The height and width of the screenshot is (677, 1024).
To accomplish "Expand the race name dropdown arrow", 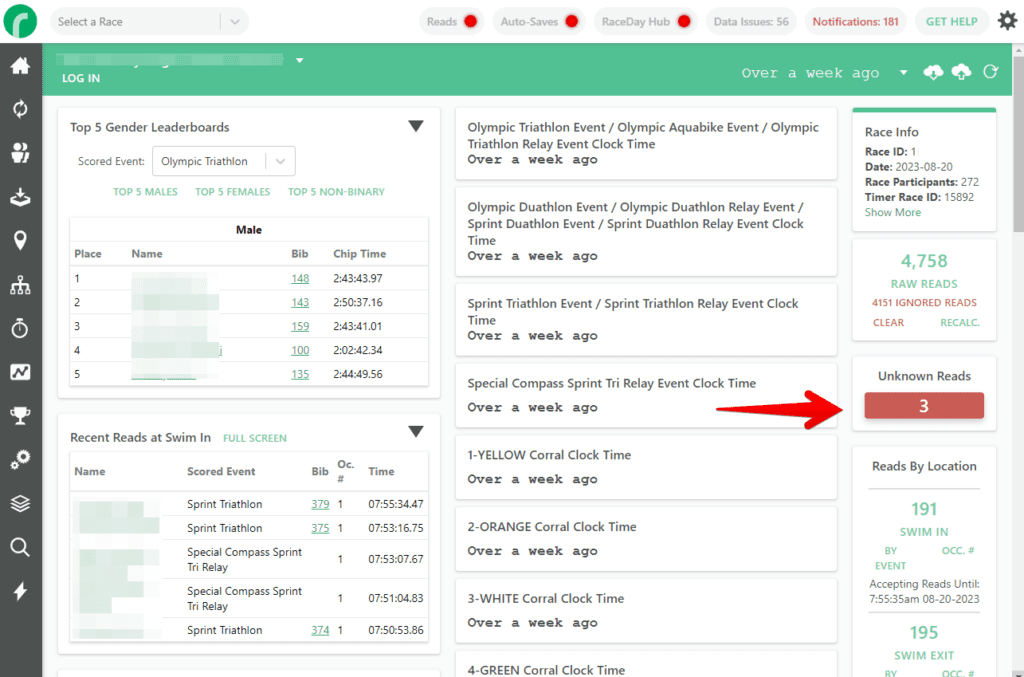I will (x=300, y=60).
